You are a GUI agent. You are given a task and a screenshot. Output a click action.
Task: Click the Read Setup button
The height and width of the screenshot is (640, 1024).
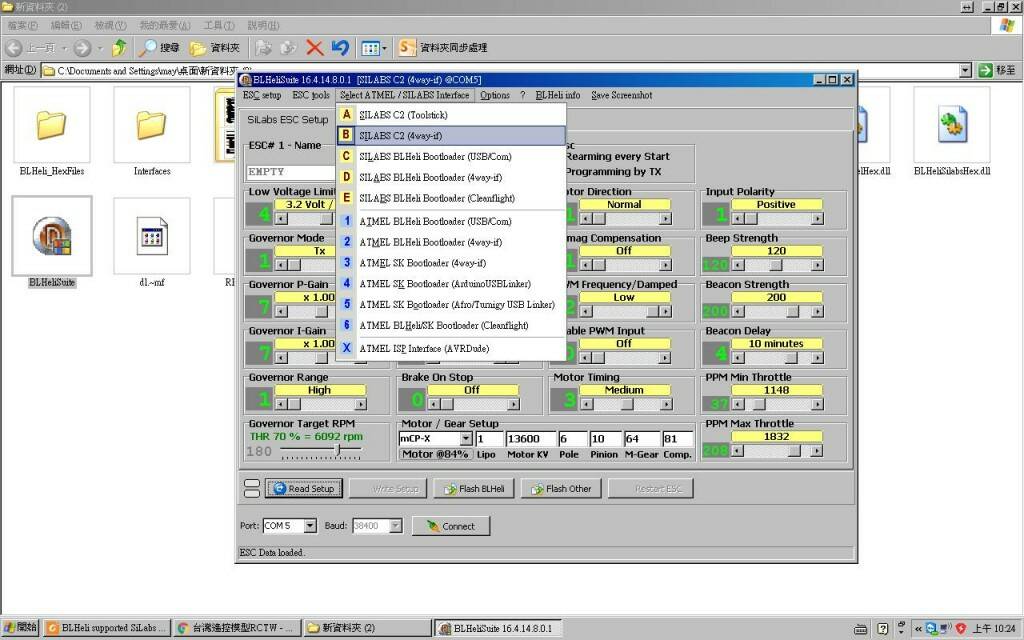click(304, 488)
